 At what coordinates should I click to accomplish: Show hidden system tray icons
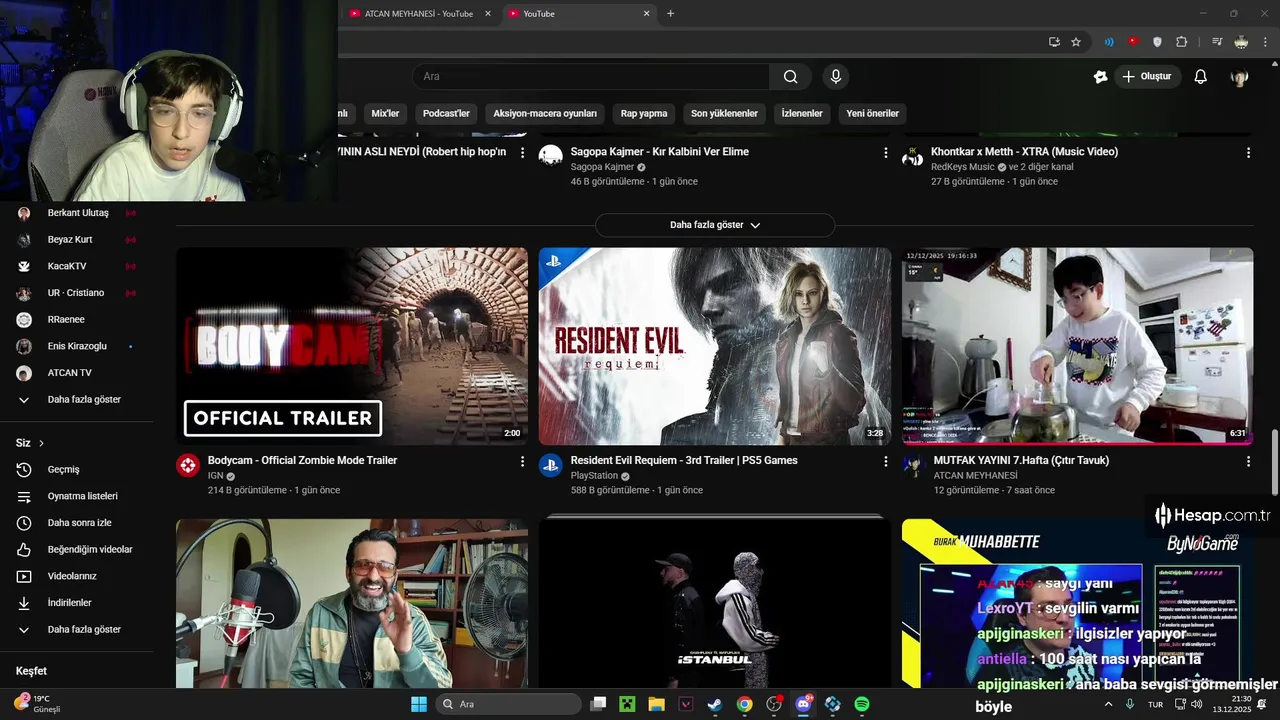(x=1108, y=704)
